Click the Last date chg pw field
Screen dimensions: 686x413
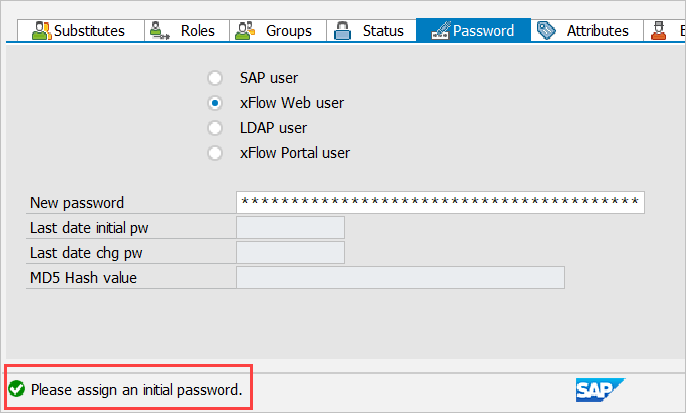pos(290,252)
